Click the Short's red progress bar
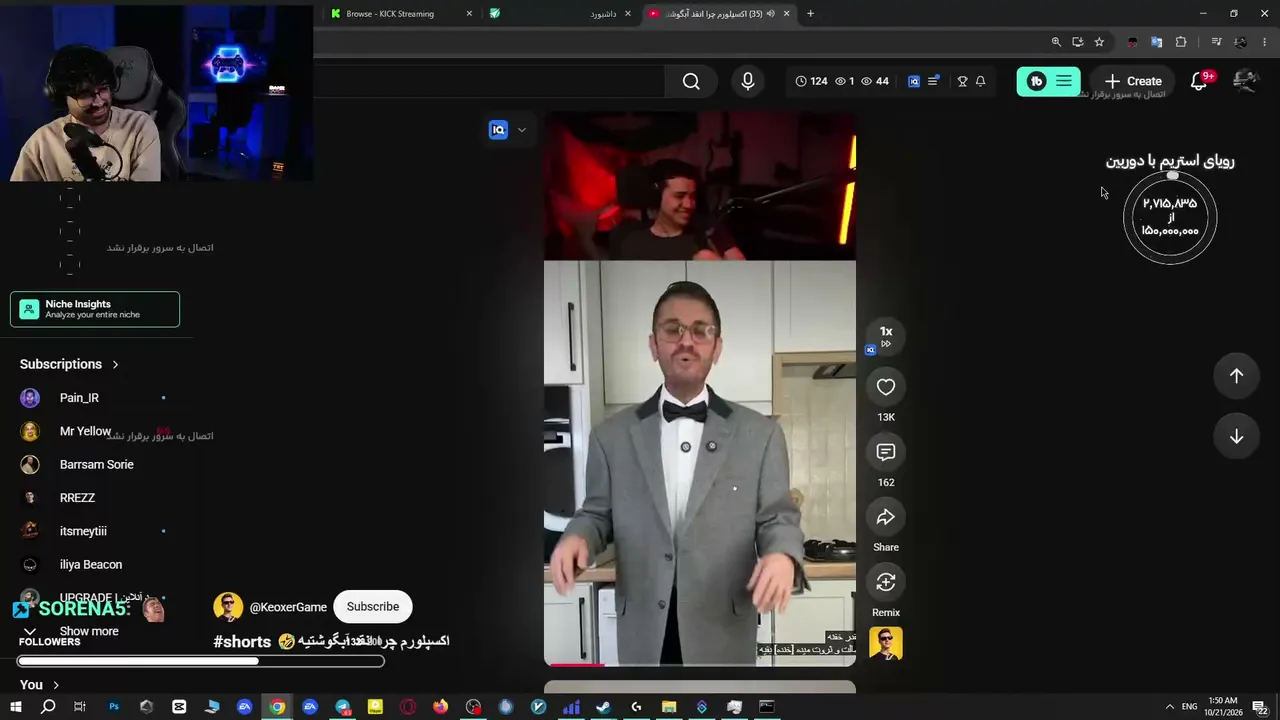The image size is (1280, 720). 575,664
